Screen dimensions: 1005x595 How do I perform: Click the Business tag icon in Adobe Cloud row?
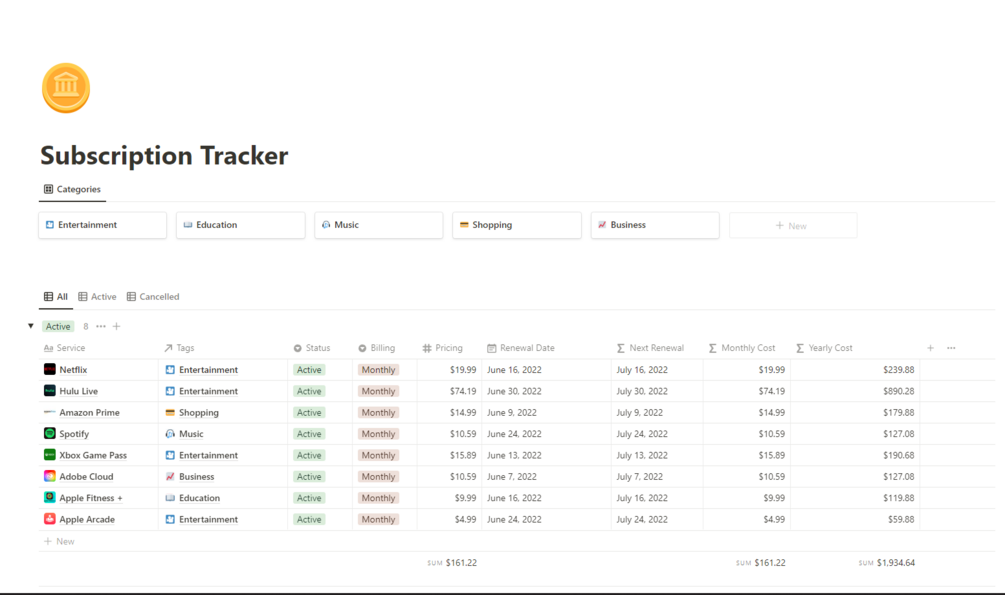pyautogui.click(x=170, y=476)
